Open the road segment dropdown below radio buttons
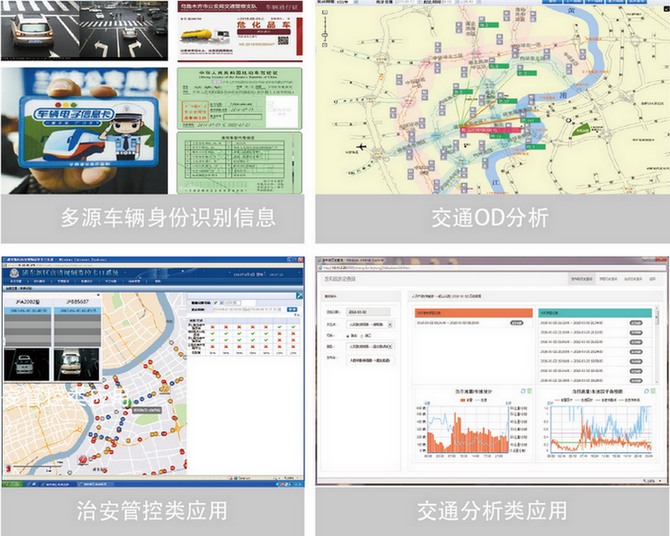Screen dimensions: 670x536 pos(370,346)
